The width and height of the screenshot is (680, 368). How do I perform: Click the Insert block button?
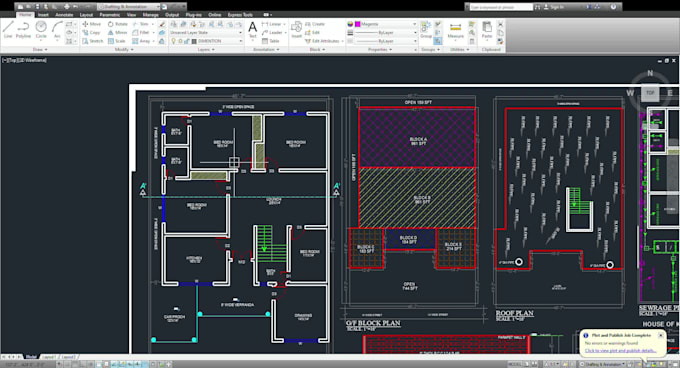coord(296,30)
